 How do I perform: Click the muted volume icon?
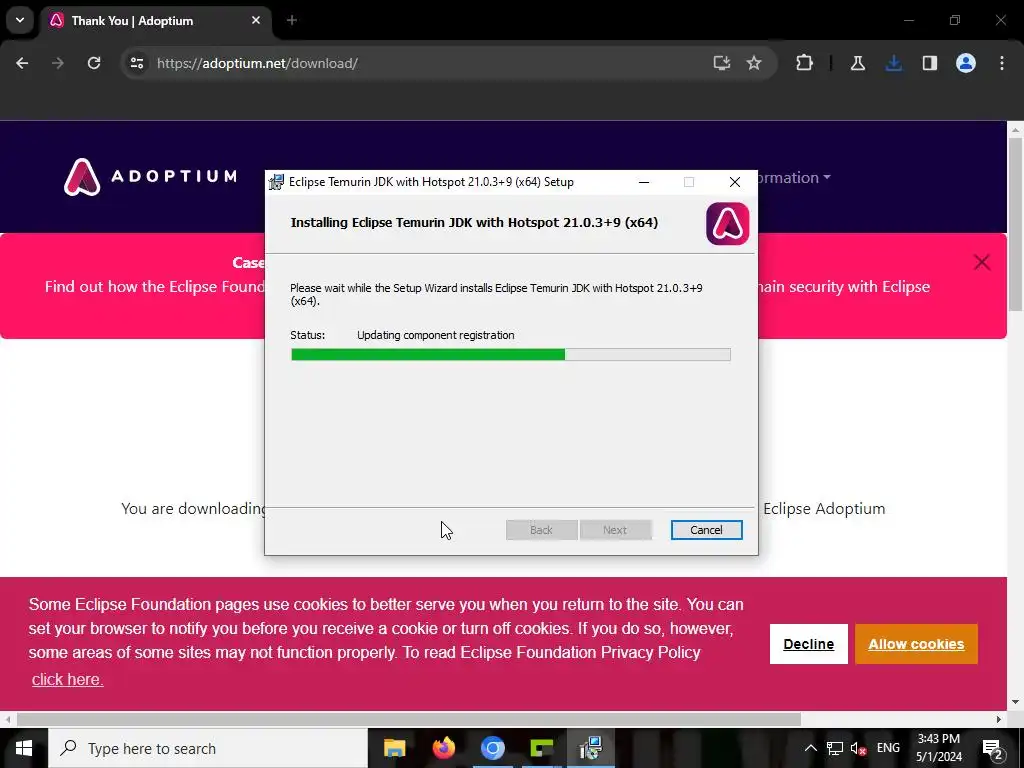(x=859, y=748)
